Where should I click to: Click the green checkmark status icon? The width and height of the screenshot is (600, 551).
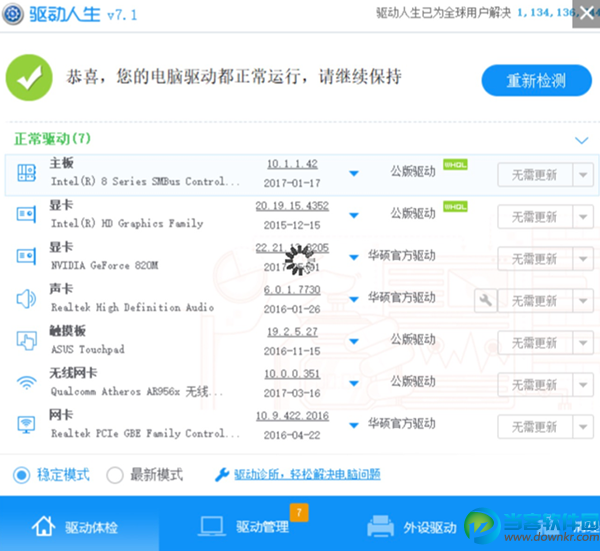coord(29,78)
